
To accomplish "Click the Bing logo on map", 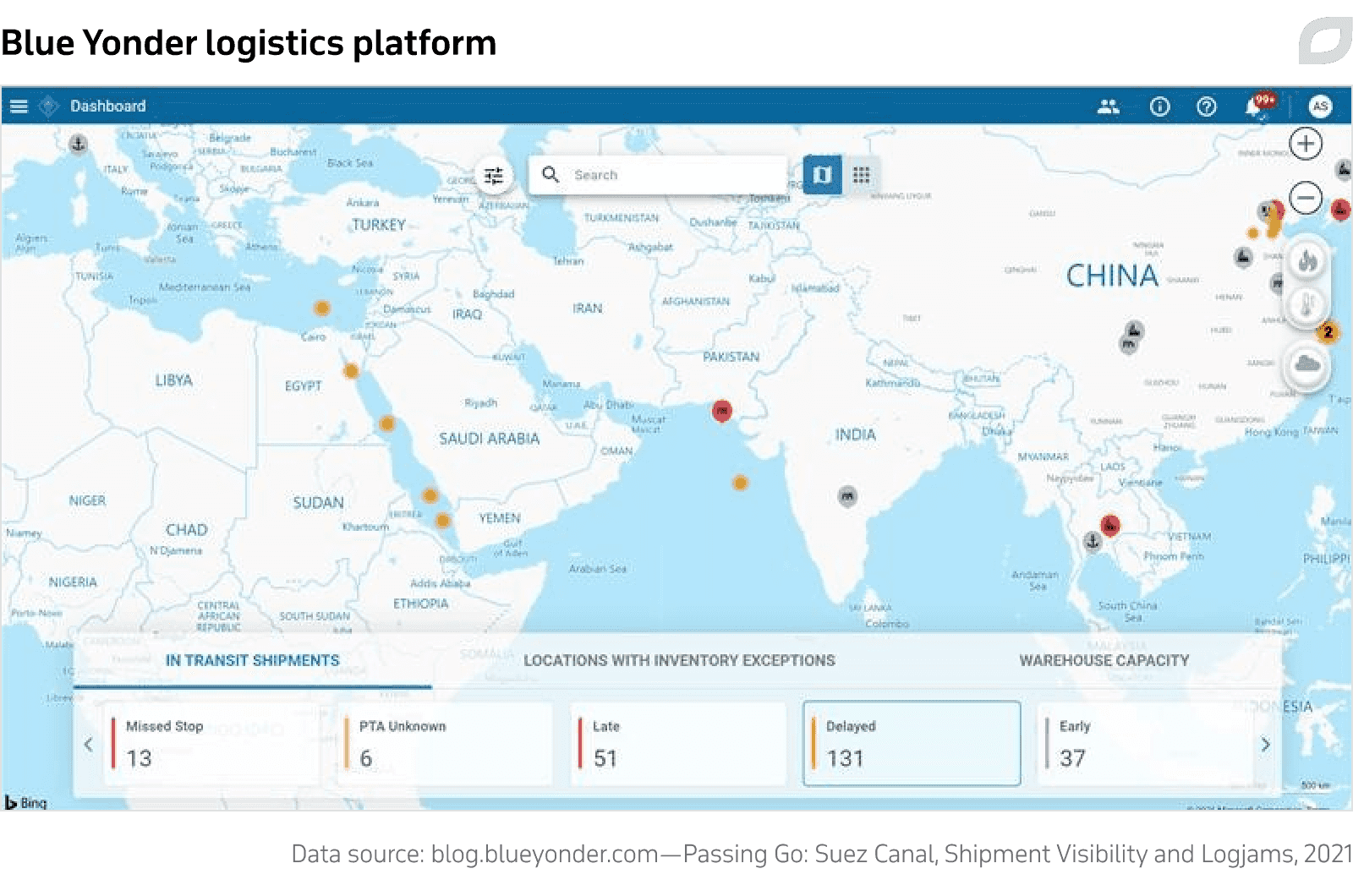I will click(x=25, y=802).
